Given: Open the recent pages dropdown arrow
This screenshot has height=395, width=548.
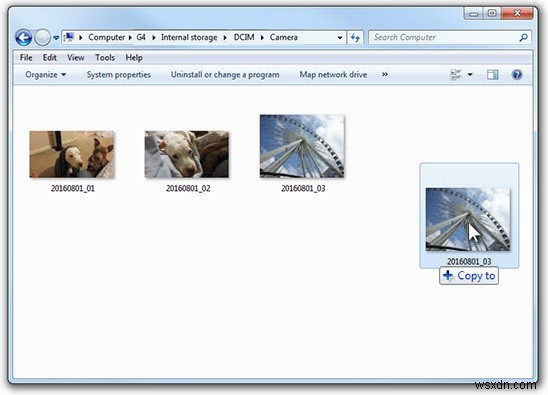Looking at the screenshot, I should pyautogui.click(x=56, y=38).
